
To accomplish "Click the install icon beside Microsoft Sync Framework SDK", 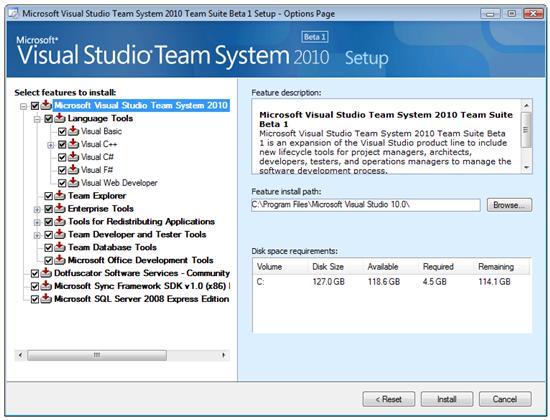I will (46, 286).
